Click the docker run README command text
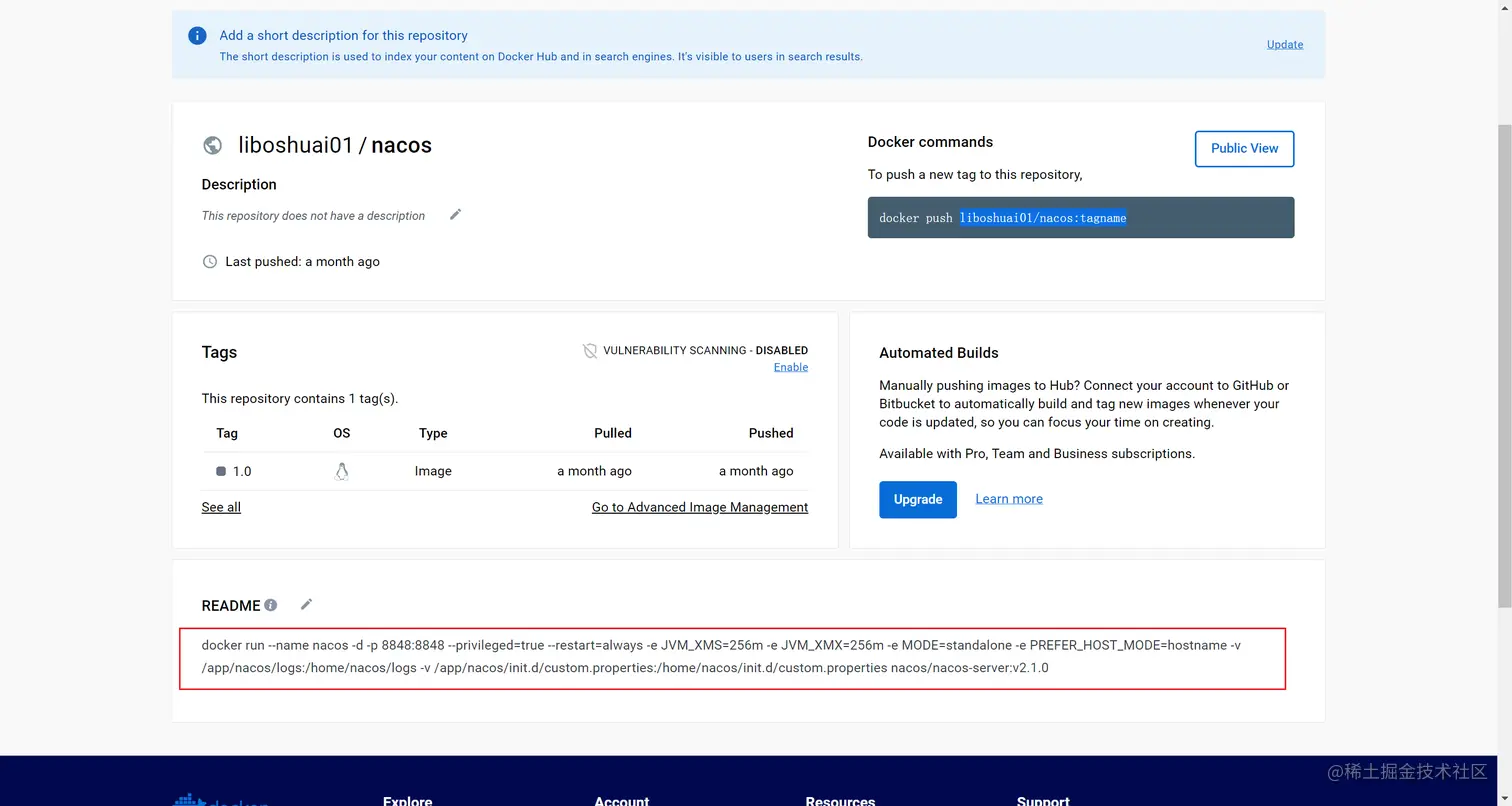The image size is (1512, 806). 721,656
